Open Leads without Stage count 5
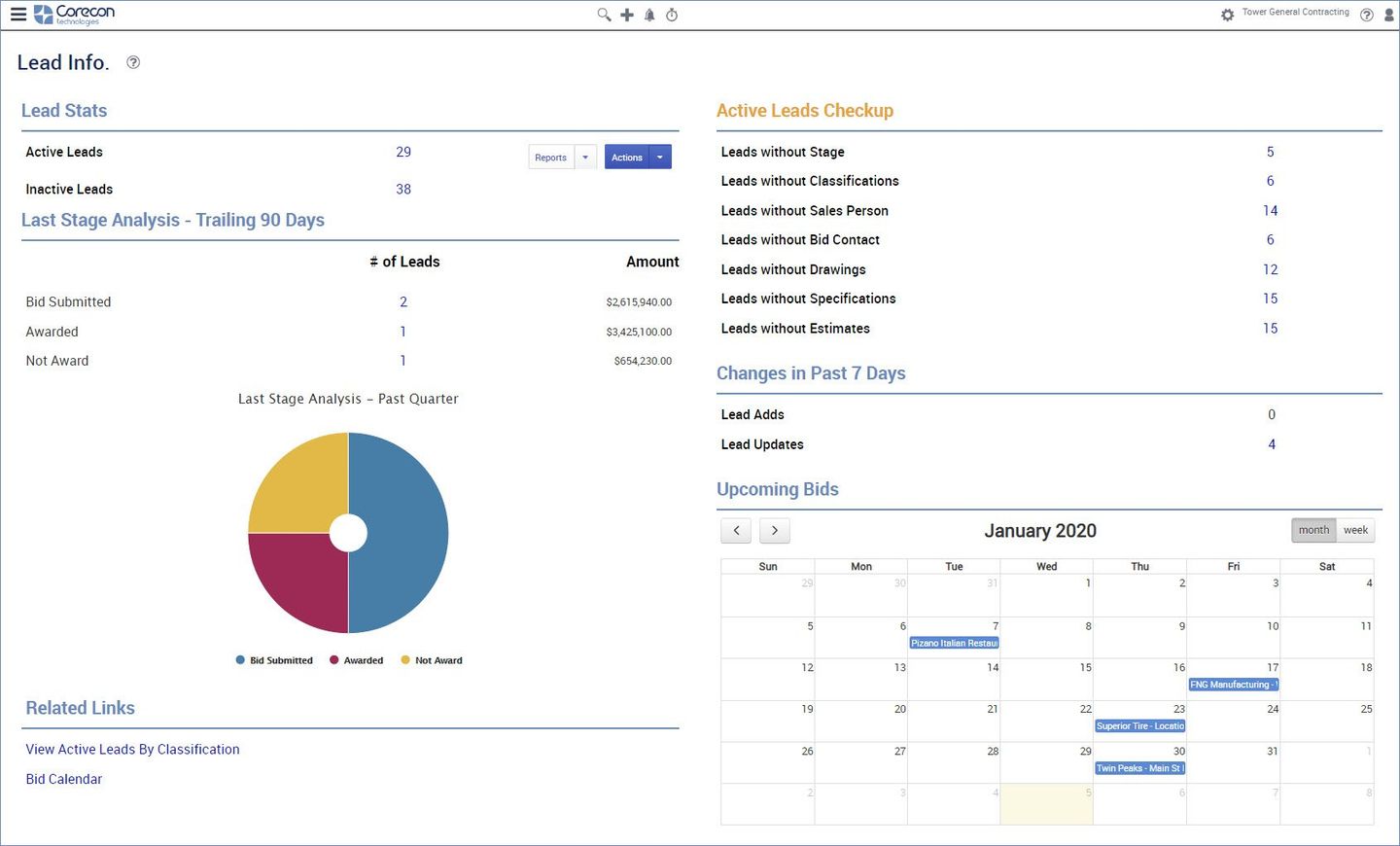Screen dimensions: 1400x846 coord(1271,152)
